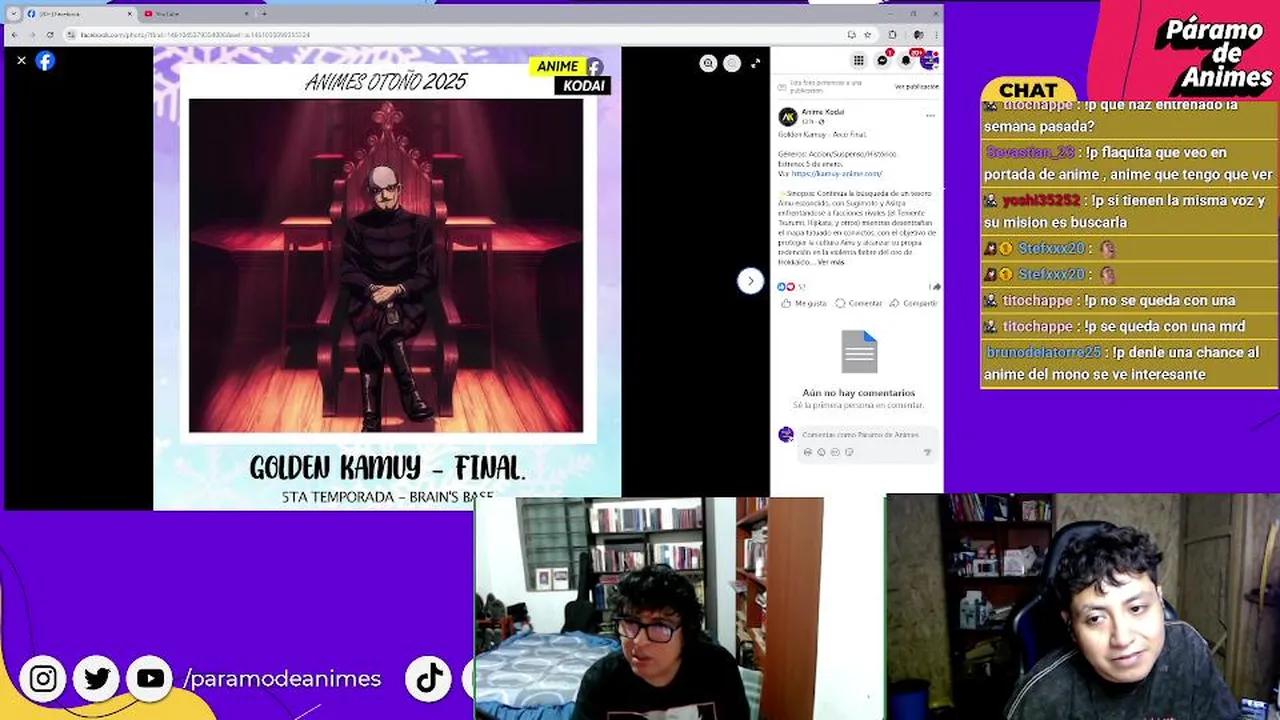Click Ver publicación link
Screen dimensions: 1280x720
point(916,87)
